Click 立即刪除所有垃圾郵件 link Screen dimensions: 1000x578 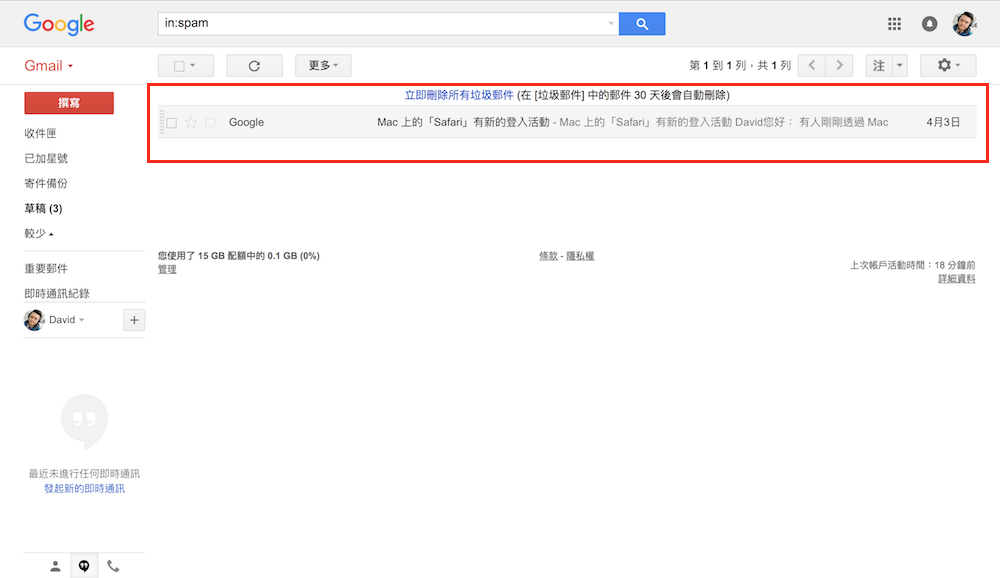[459, 95]
